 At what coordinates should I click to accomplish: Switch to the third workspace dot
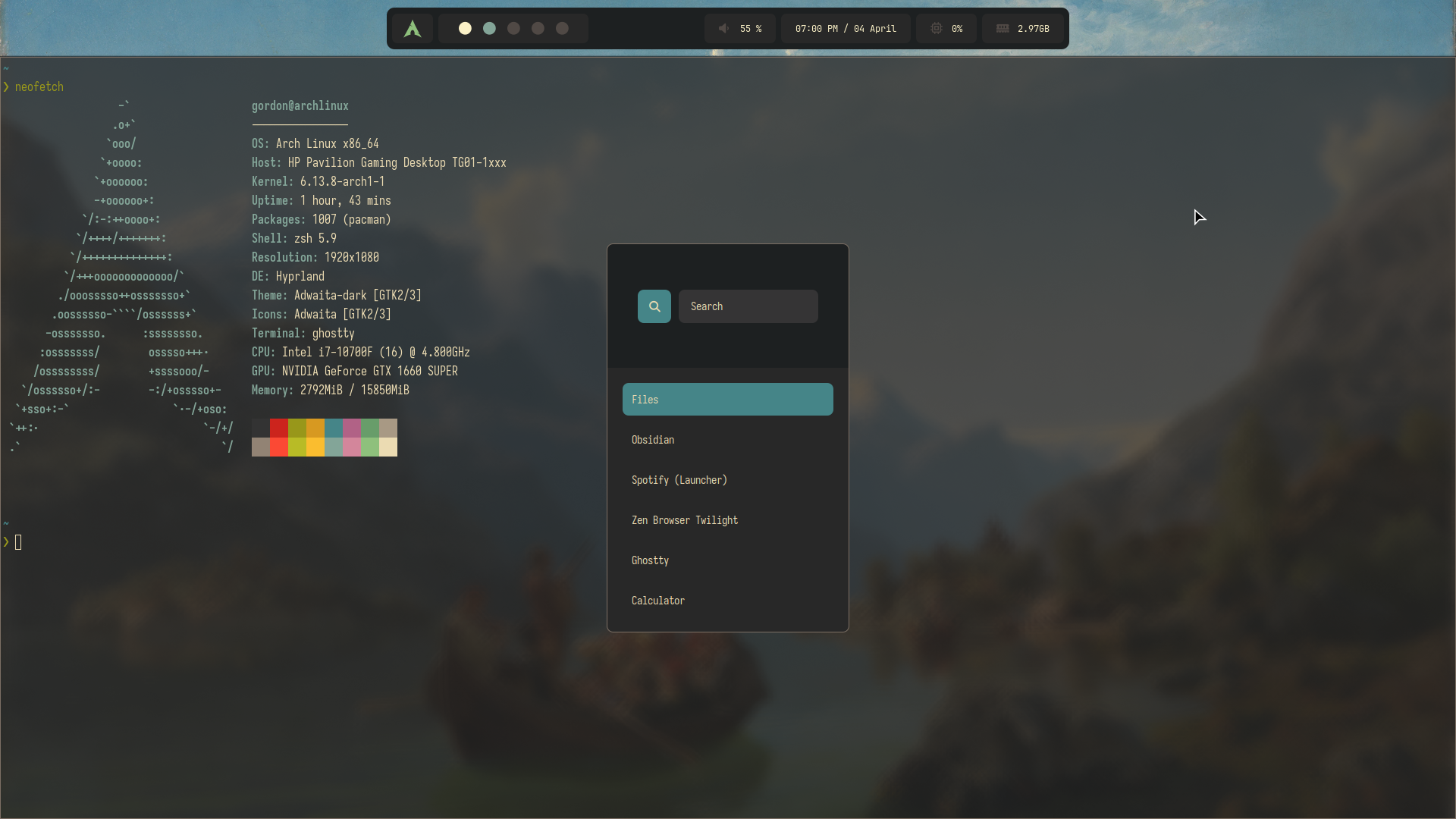[513, 28]
